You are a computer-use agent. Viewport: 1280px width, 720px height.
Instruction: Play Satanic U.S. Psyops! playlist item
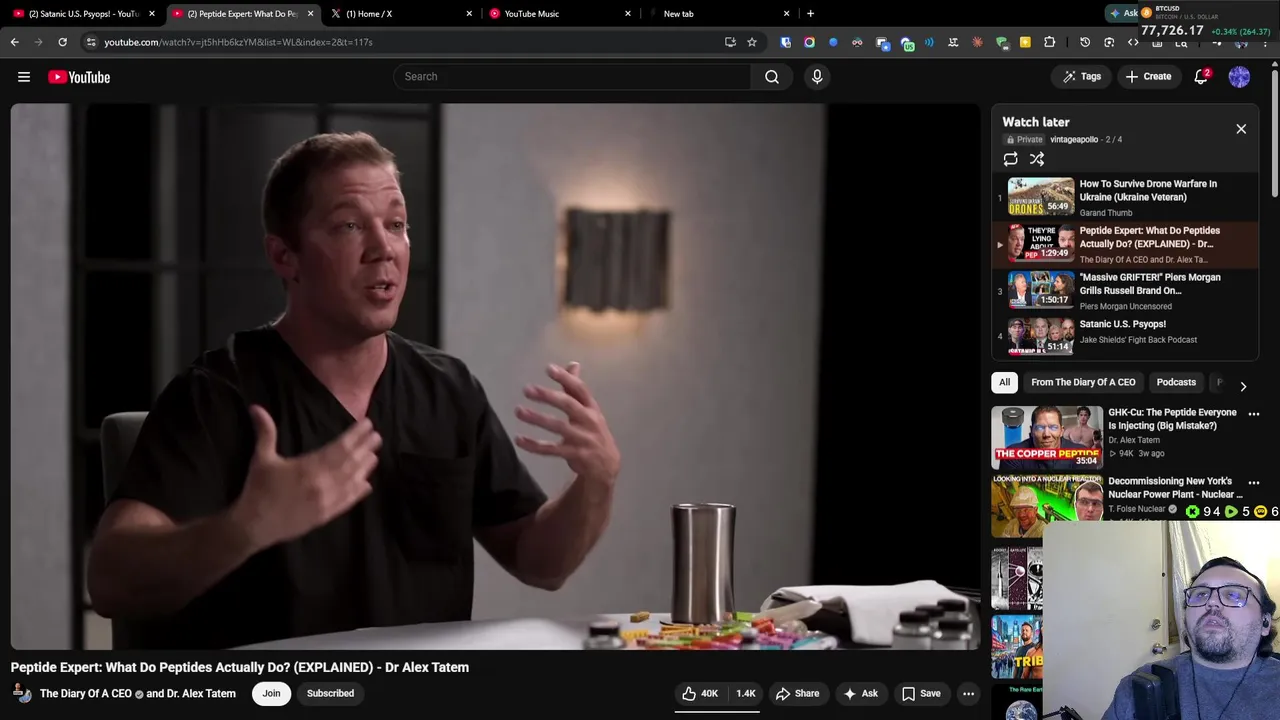pos(1125,338)
